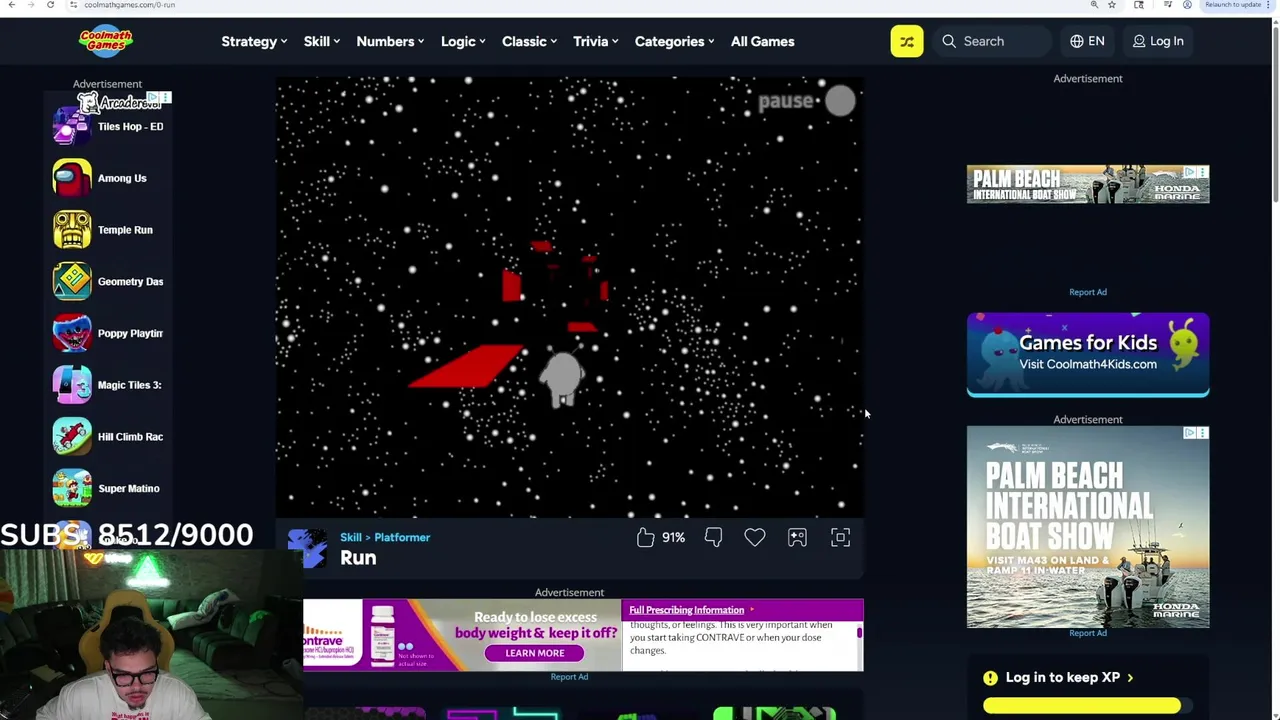Screen dimensions: 1280x720
Task: Click the Log In user icon
Action: (x=1139, y=41)
